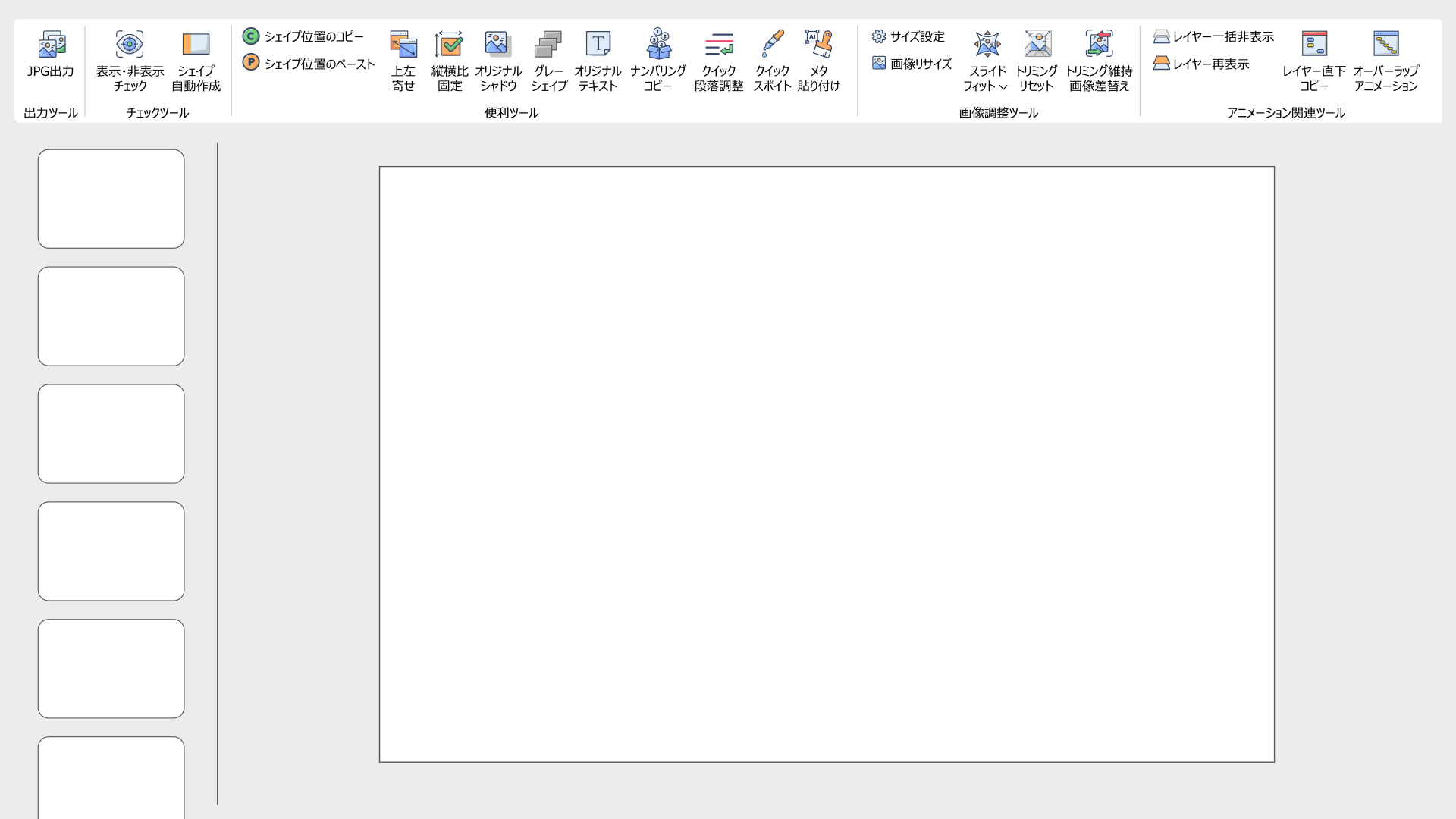Viewport: 1456px width, 819px height.
Task: Click the JPG出力 export icon
Action: click(51, 45)
